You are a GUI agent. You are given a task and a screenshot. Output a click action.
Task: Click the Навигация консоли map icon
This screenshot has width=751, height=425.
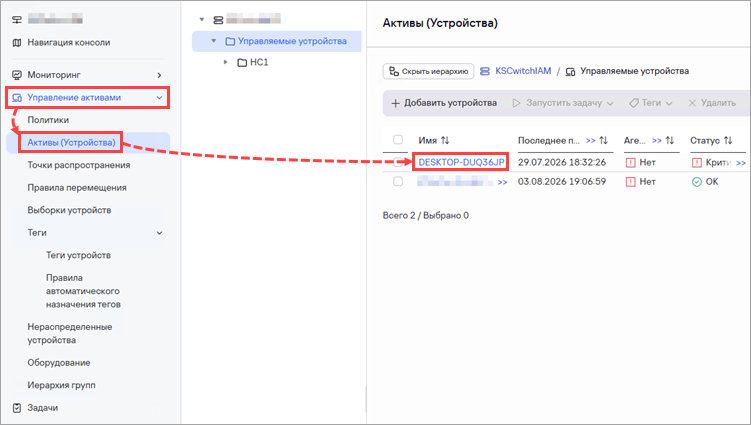[17, 43]
